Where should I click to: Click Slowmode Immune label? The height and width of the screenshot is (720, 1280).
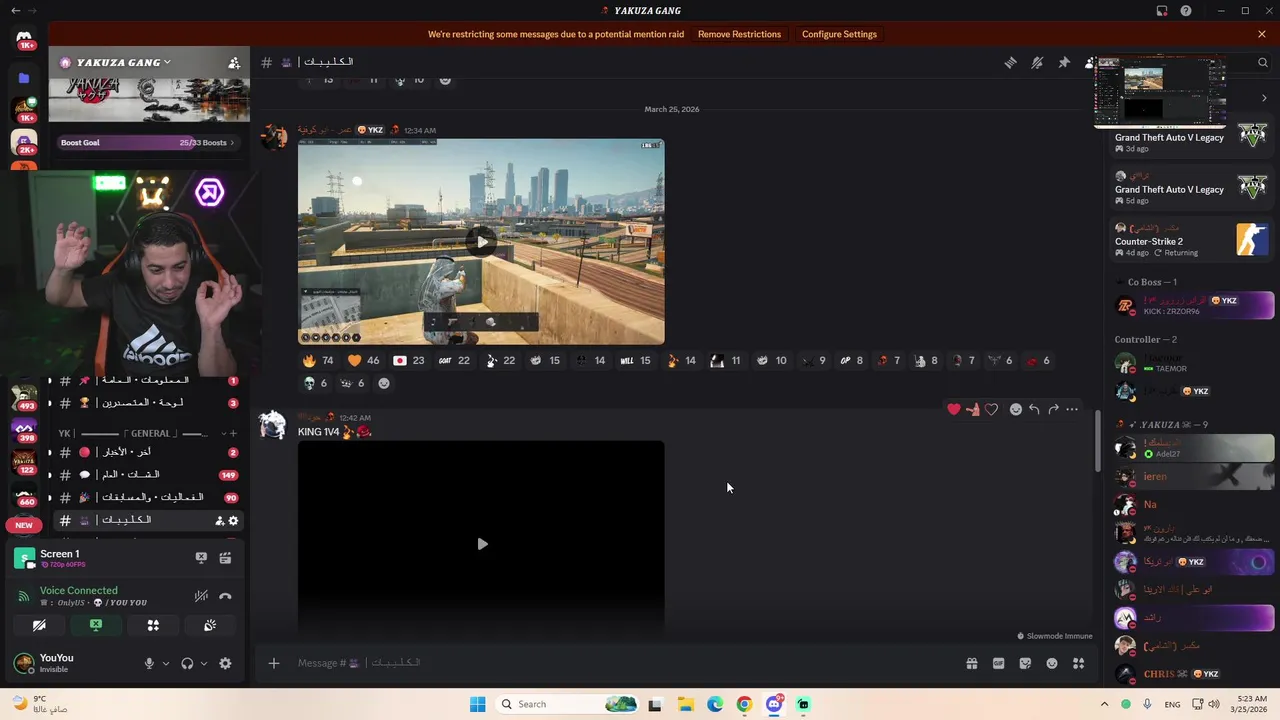point(1054,636)
